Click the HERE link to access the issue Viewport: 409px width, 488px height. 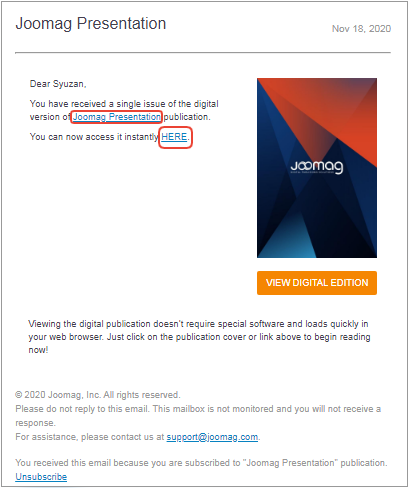(x=174, y=137)
